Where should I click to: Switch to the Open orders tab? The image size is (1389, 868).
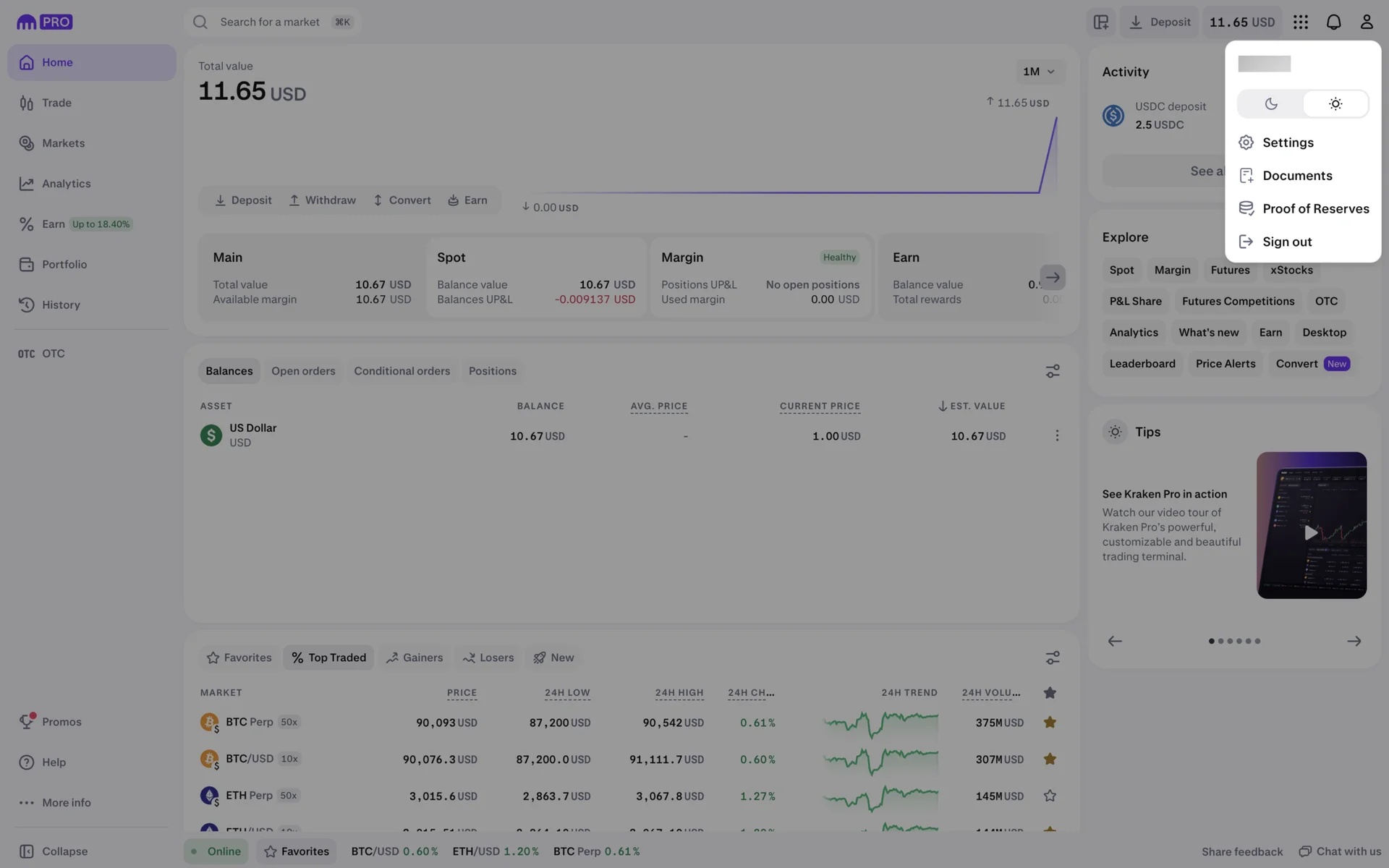coord(303,371)
